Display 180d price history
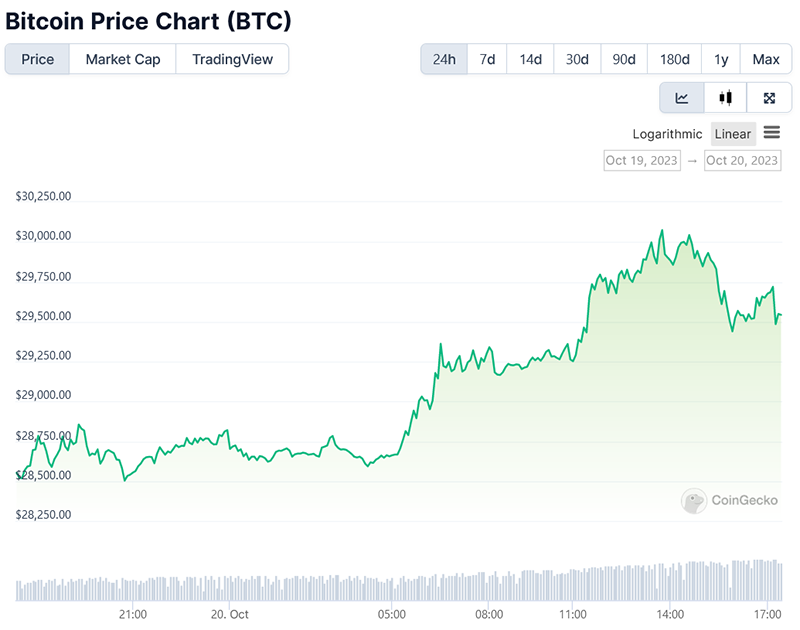Screen dimensions: 800x630 coord(675,59)
